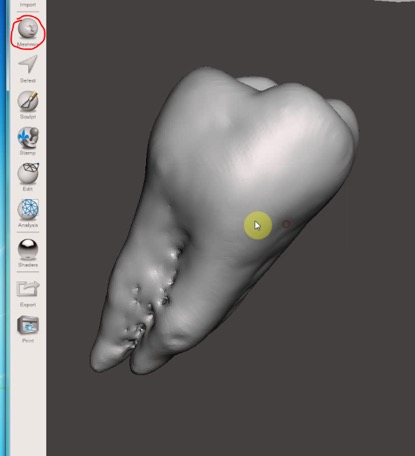Click the 'Export' text label
The height and width of the screenshot is (456, 415).
(28, 305)
